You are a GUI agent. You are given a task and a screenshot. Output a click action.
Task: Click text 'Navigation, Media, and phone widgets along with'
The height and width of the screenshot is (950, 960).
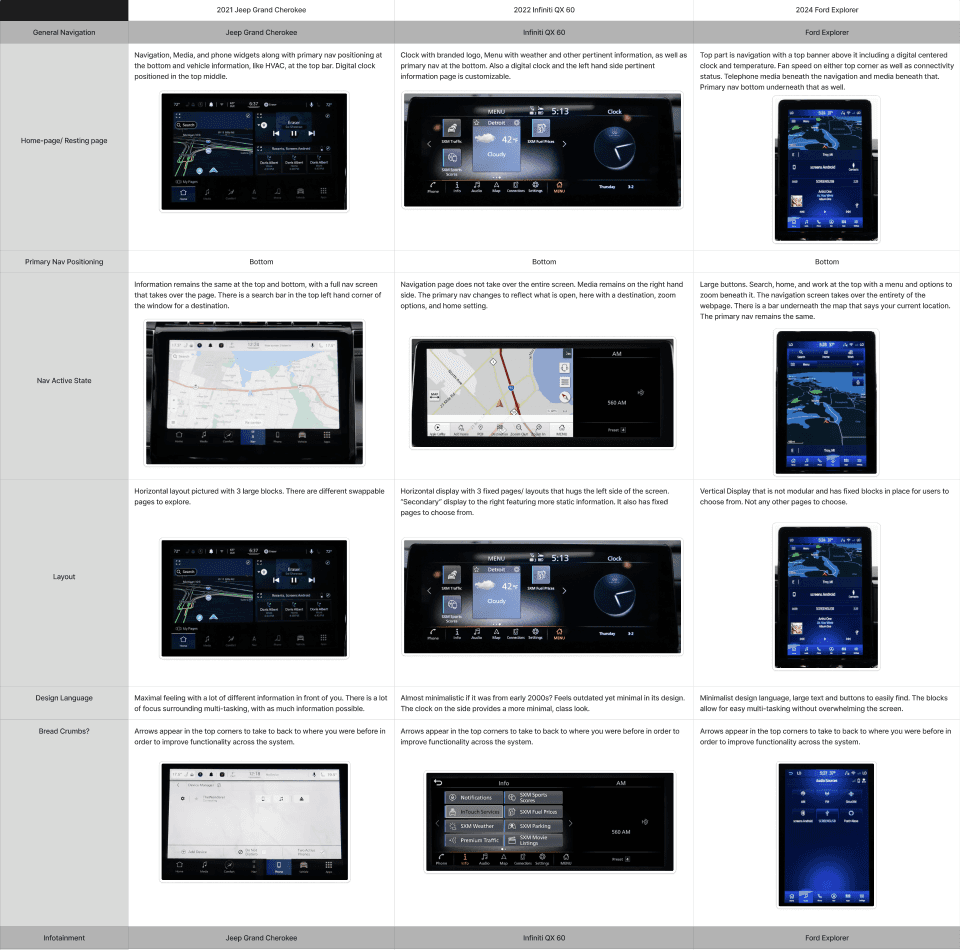(x=214, y=55)
